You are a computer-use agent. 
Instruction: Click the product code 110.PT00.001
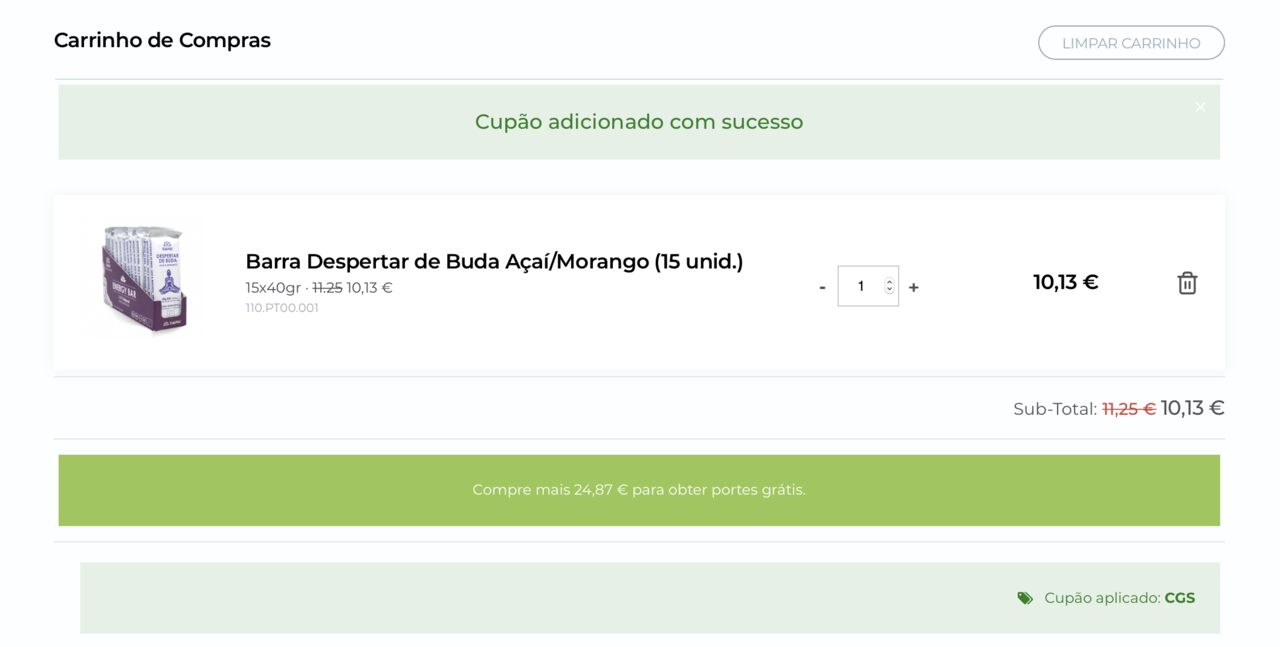pos(282,307)
